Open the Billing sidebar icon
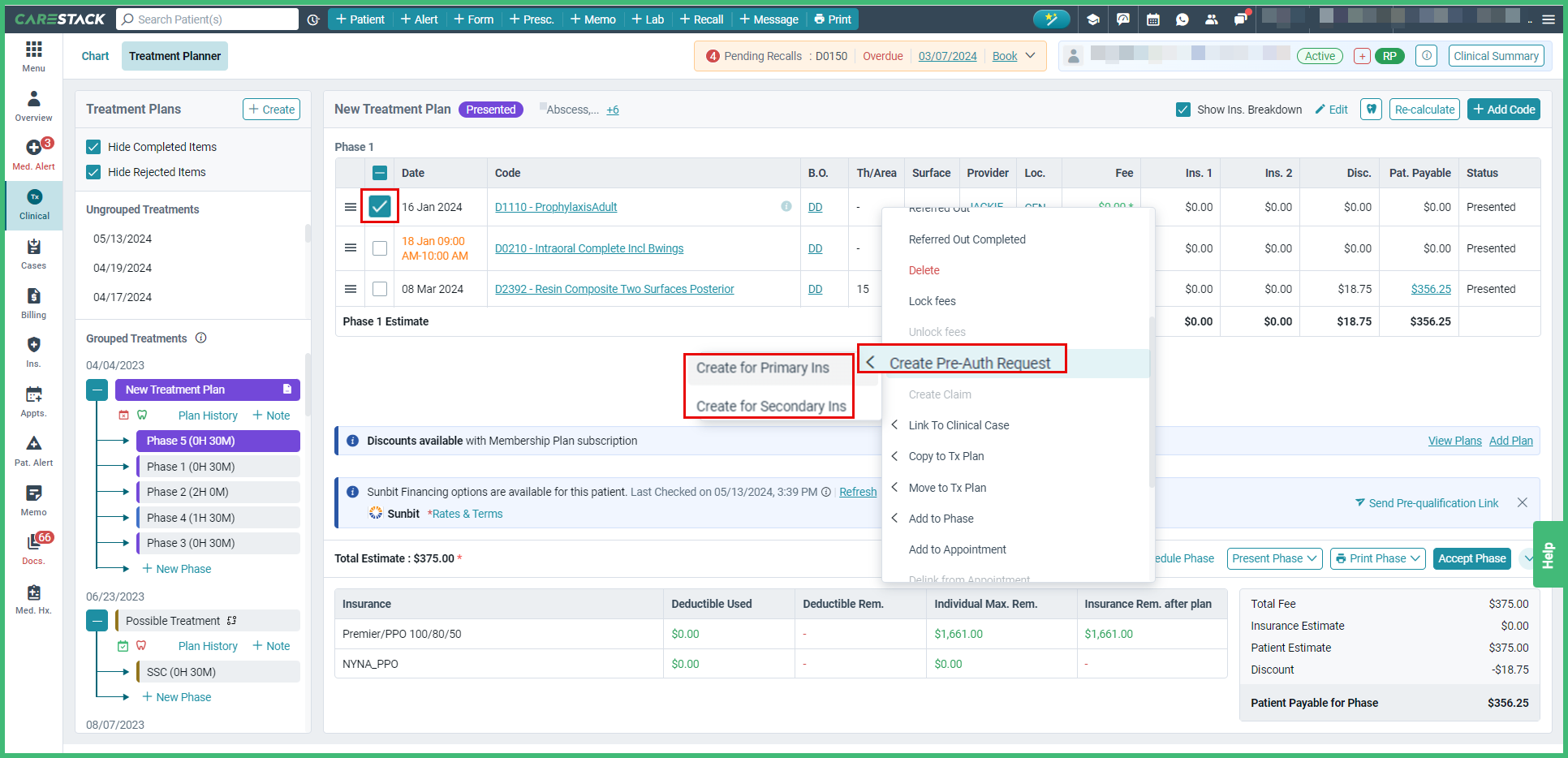The width and height of the screenshot is (1568, 758). 33,302
